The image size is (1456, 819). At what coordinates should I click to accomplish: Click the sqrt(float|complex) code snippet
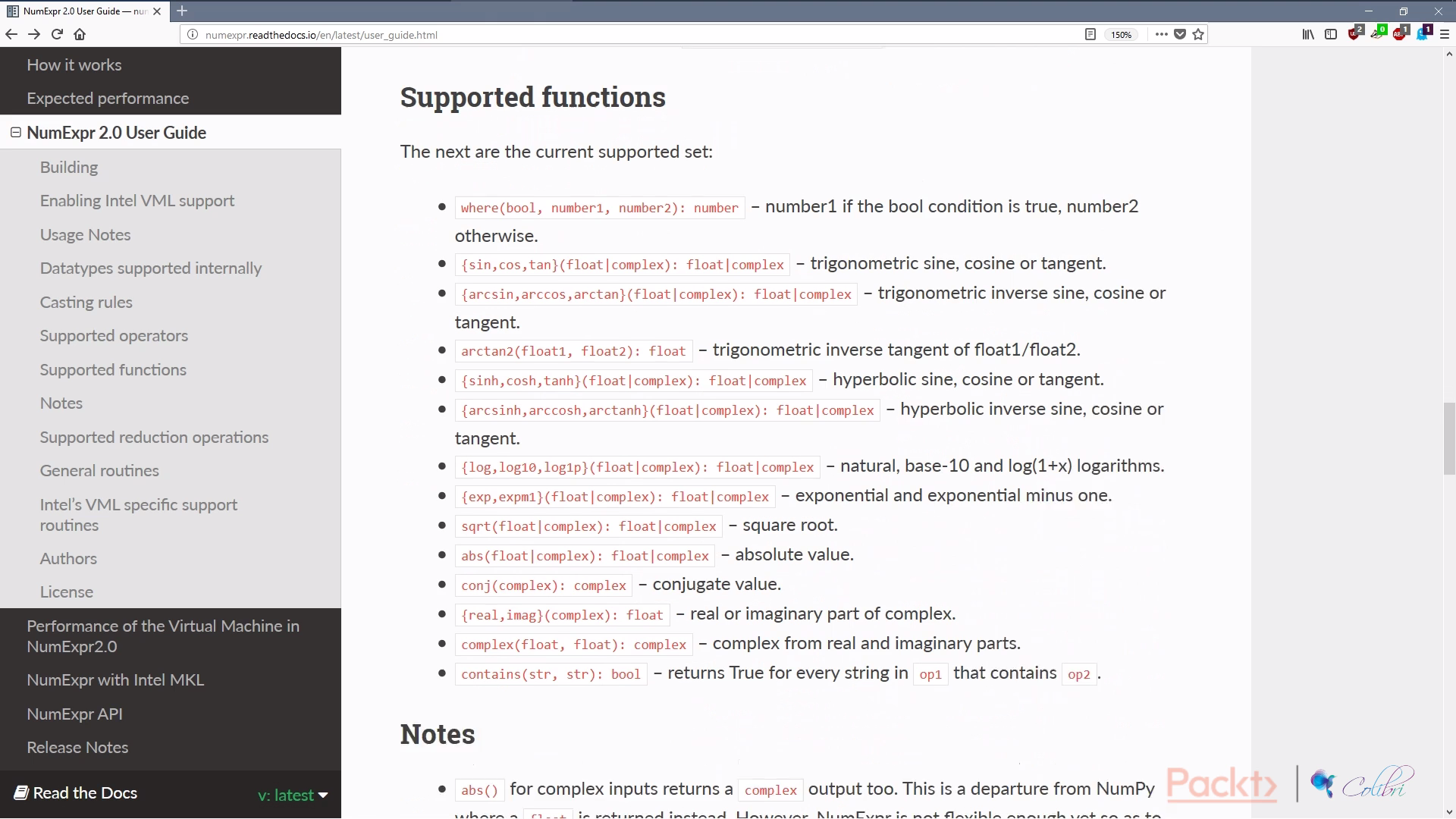click(588, 526)
